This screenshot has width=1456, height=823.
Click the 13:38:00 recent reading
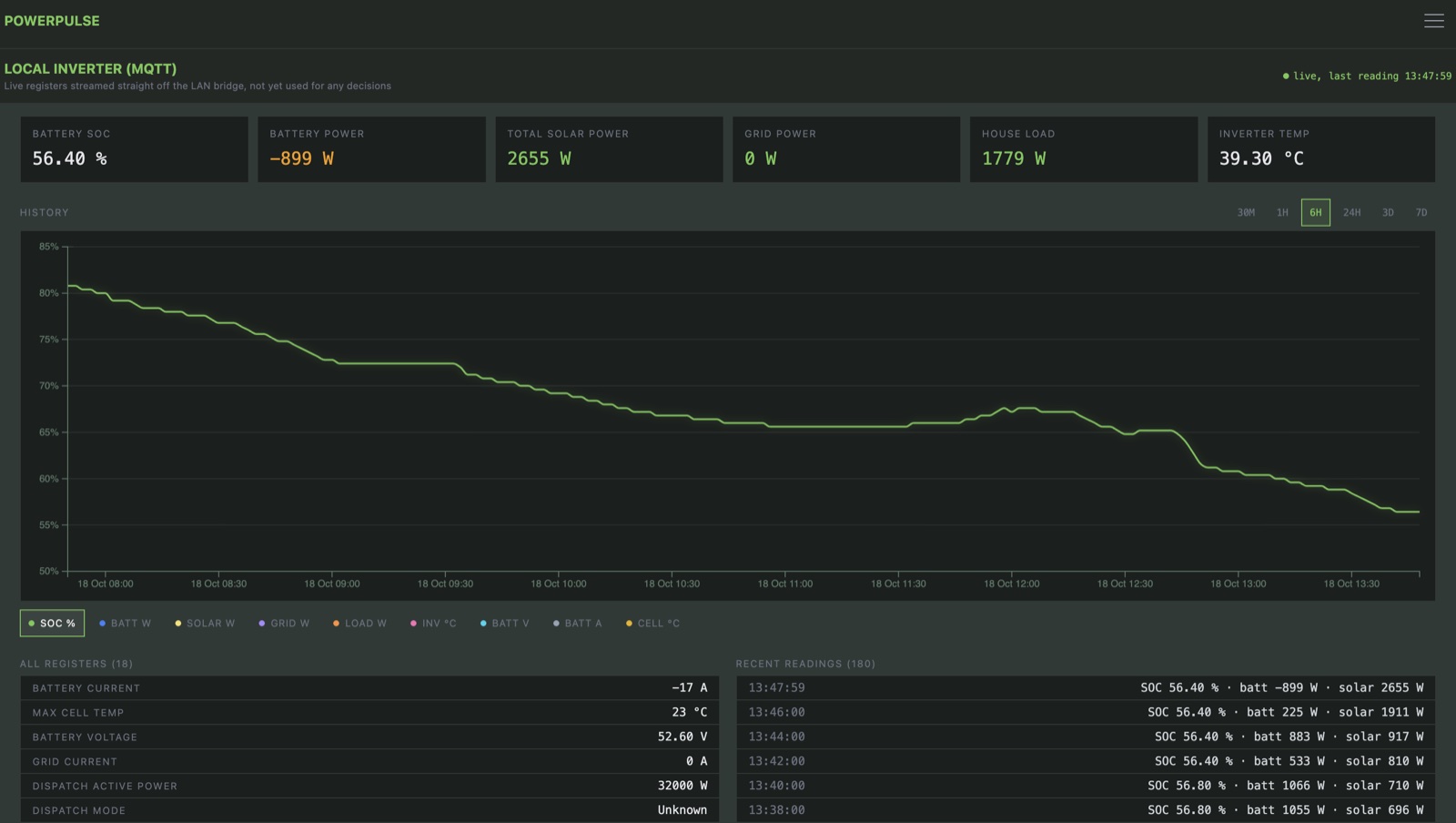(1086, 810)
